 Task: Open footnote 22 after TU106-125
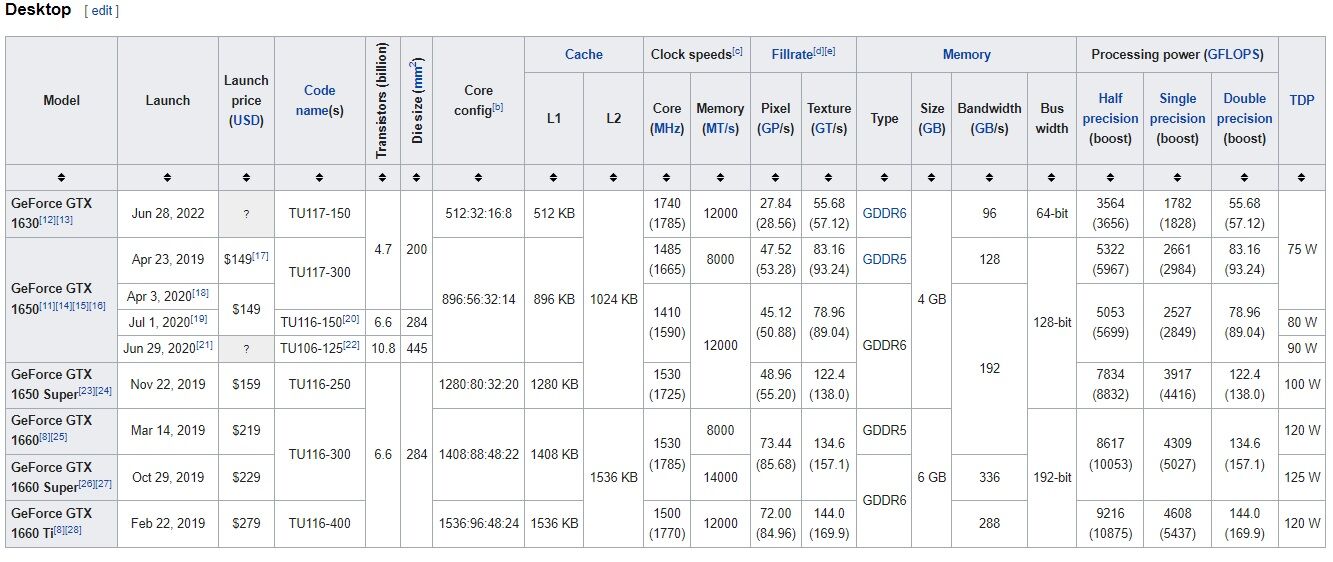click(351, 345)
